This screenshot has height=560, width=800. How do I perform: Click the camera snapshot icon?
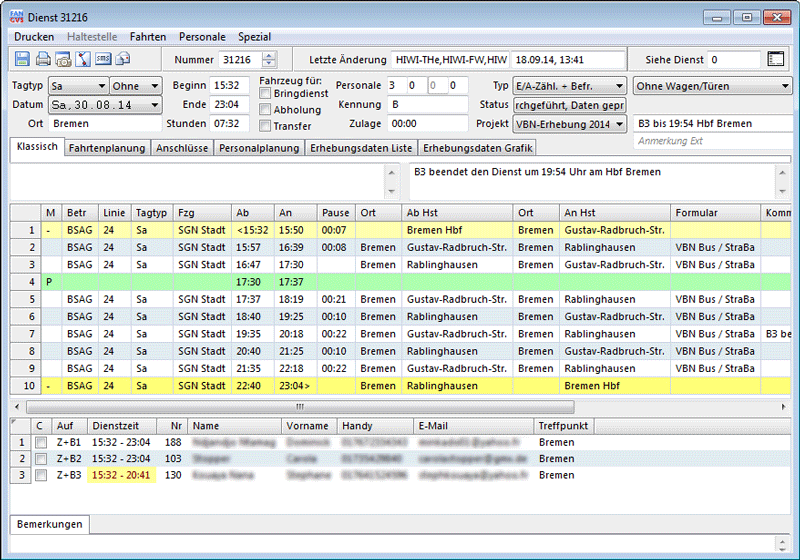(63, 59)
